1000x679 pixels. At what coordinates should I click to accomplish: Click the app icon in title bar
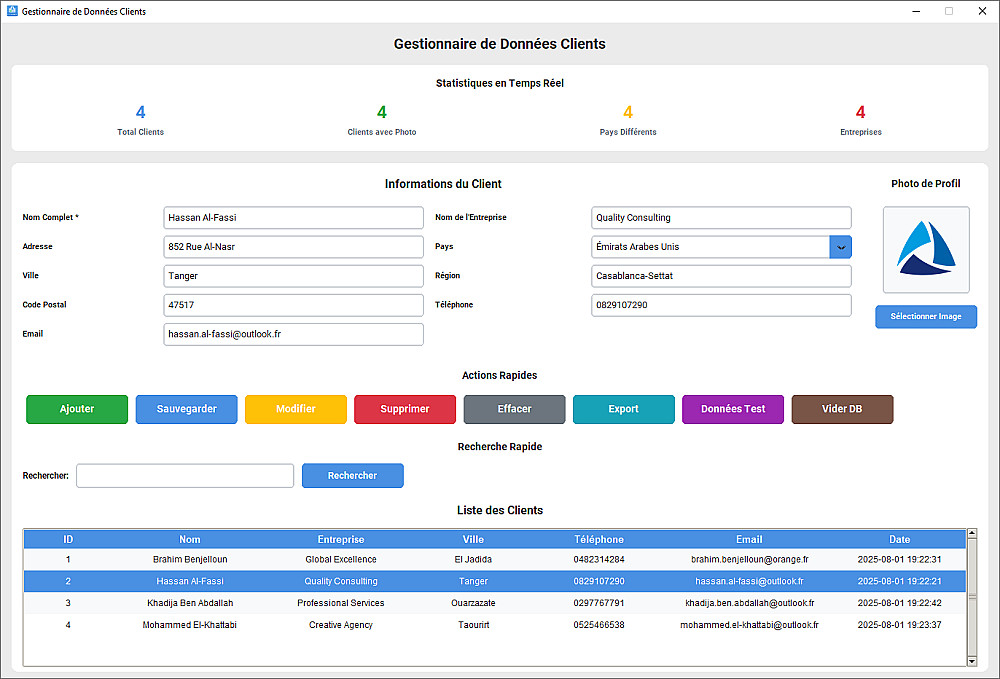click(12, 11)
